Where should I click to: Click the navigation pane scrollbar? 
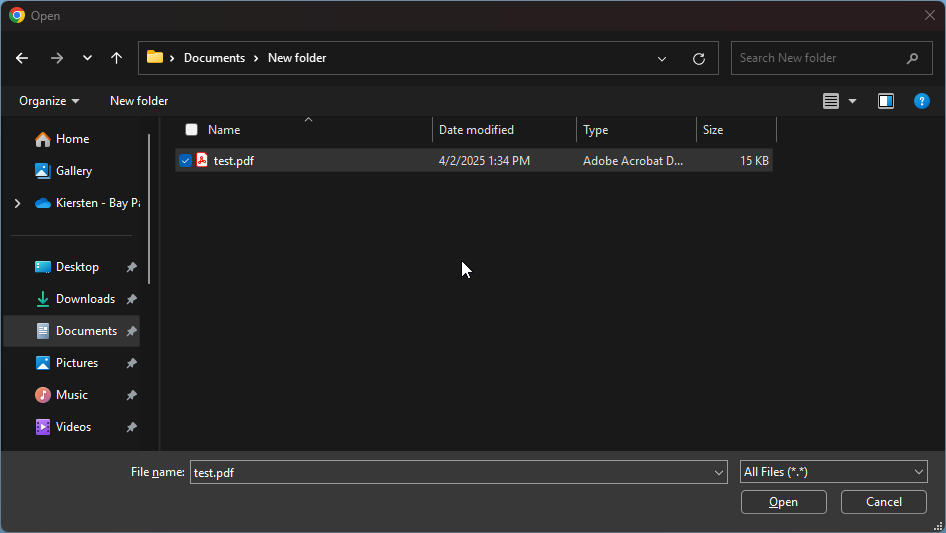click(x=149, y=209)
